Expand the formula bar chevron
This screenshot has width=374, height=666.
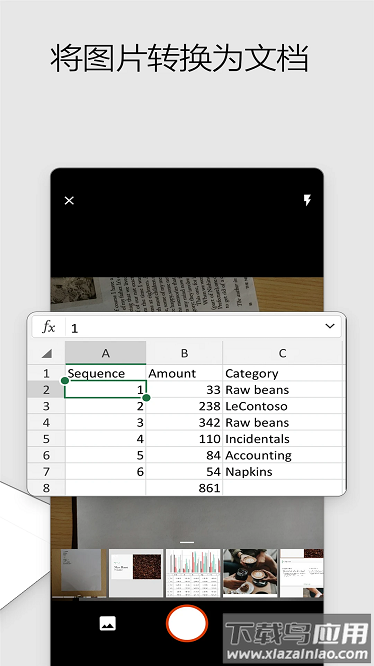(330, 326)
